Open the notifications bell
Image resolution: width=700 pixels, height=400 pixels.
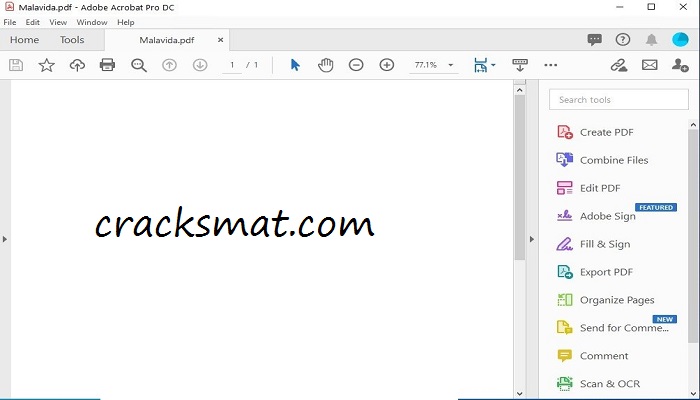651,40
